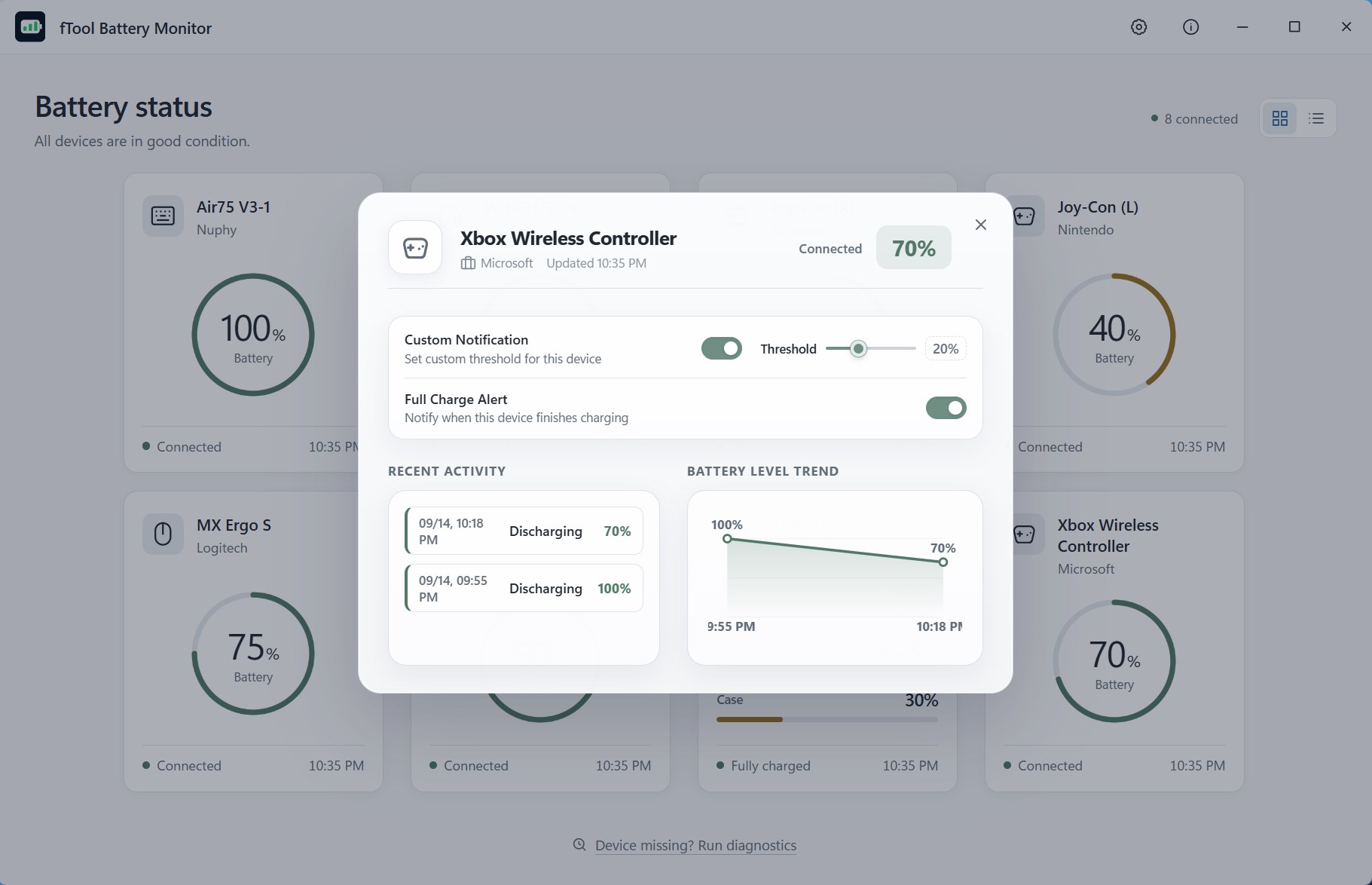This screenshot has width=1372, height=885.
Task: Click 'Connected' status on Joy-Con (L) card
Action: tap(1050, 446)
